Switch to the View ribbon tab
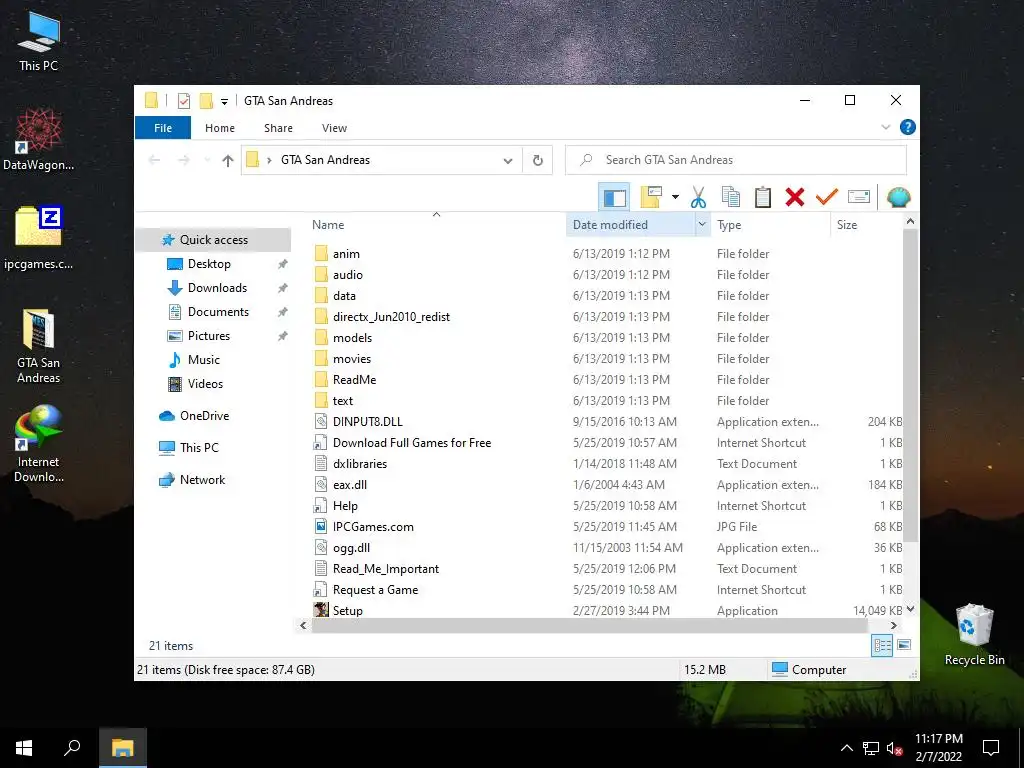This screenshot has width=1024, height=768. 334,128
